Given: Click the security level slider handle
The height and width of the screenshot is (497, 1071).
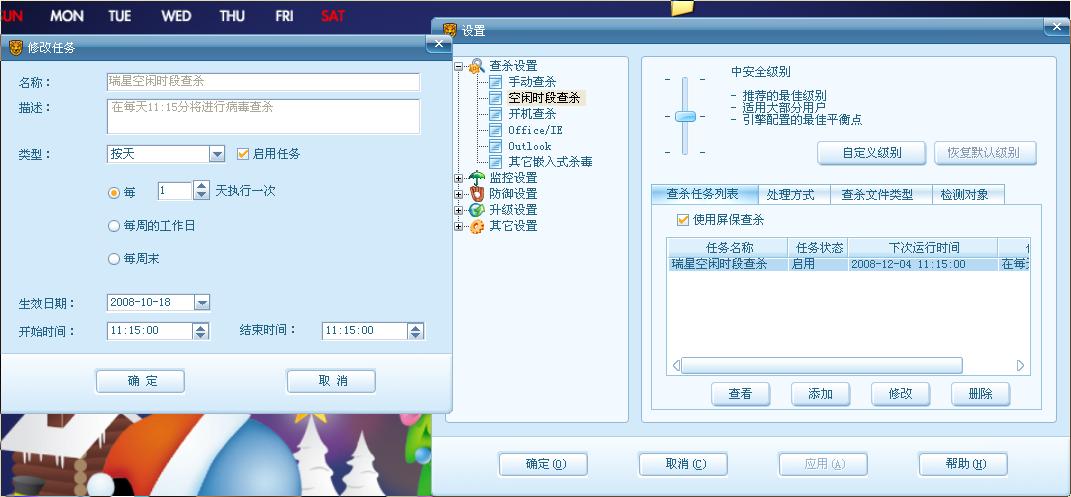Looking at the screenshot, I should click(x=685, y=117).
